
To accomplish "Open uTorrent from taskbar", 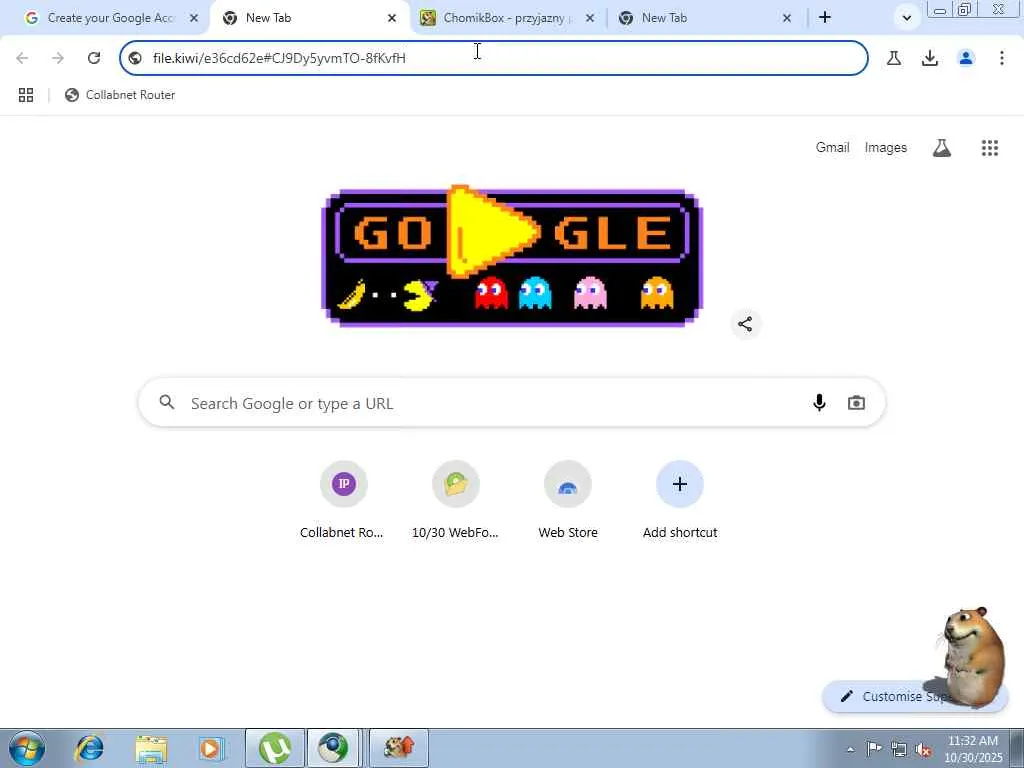I will click(275, 748).
